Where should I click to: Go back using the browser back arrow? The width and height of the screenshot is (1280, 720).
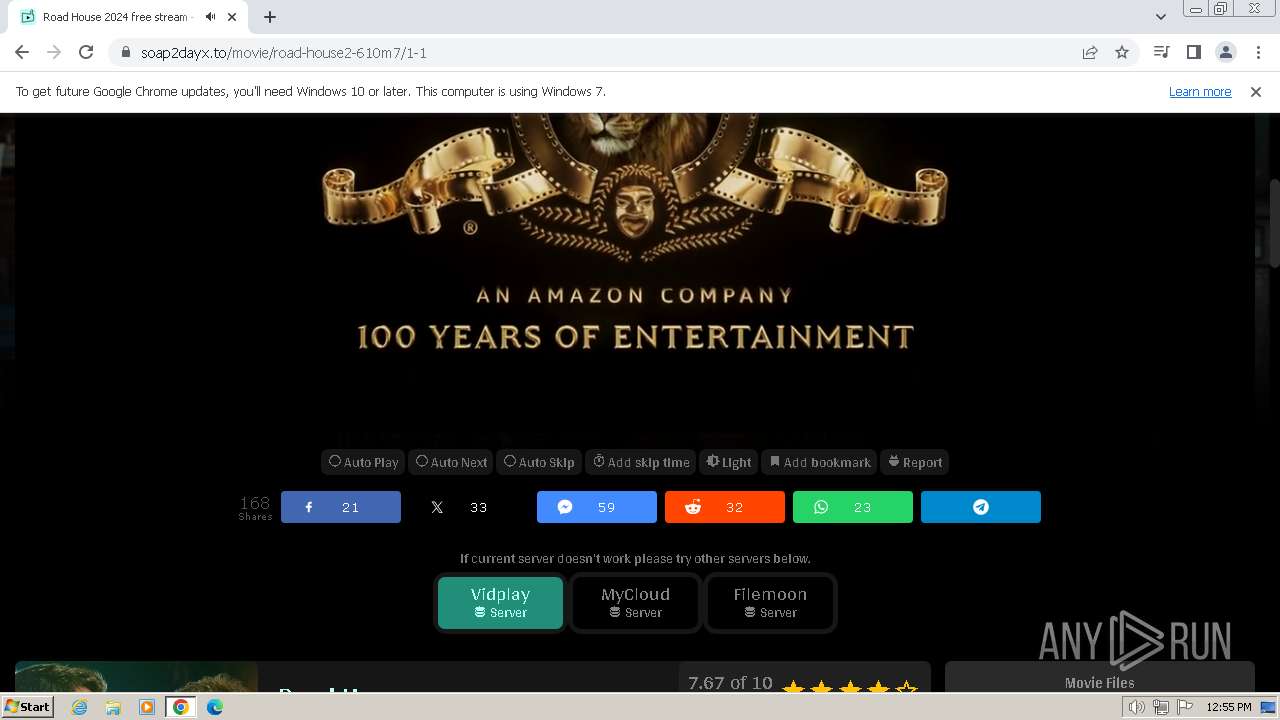click(x=22, y=52)
